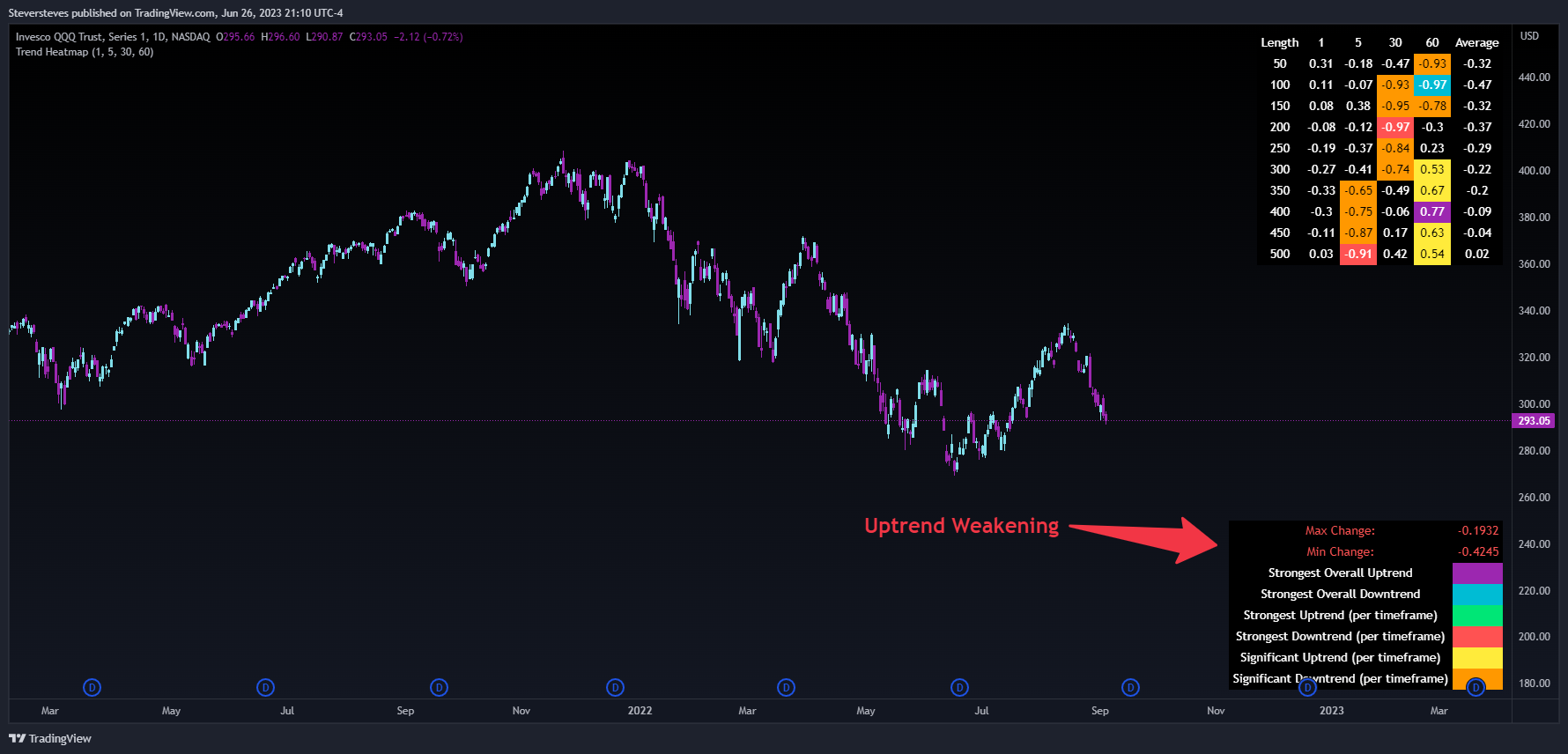Screen dimensions: 1568x754
Task: Click the purple 0.77 heatmap cell
Action: point(1432,211)
